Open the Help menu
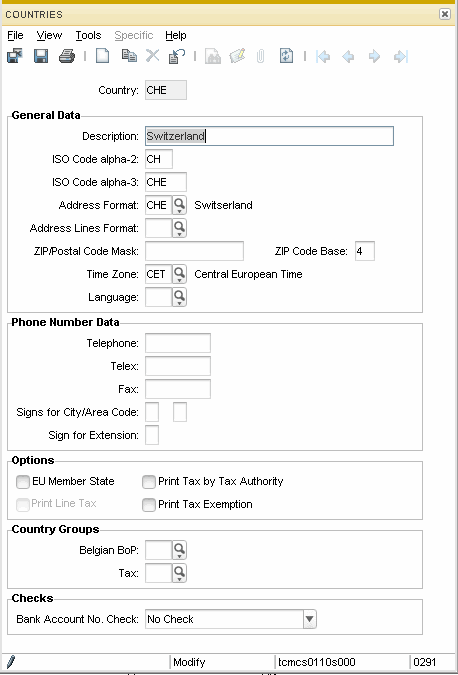Image resolution: width=458 pixels, height=675 pixels. [x=176, y=35]
